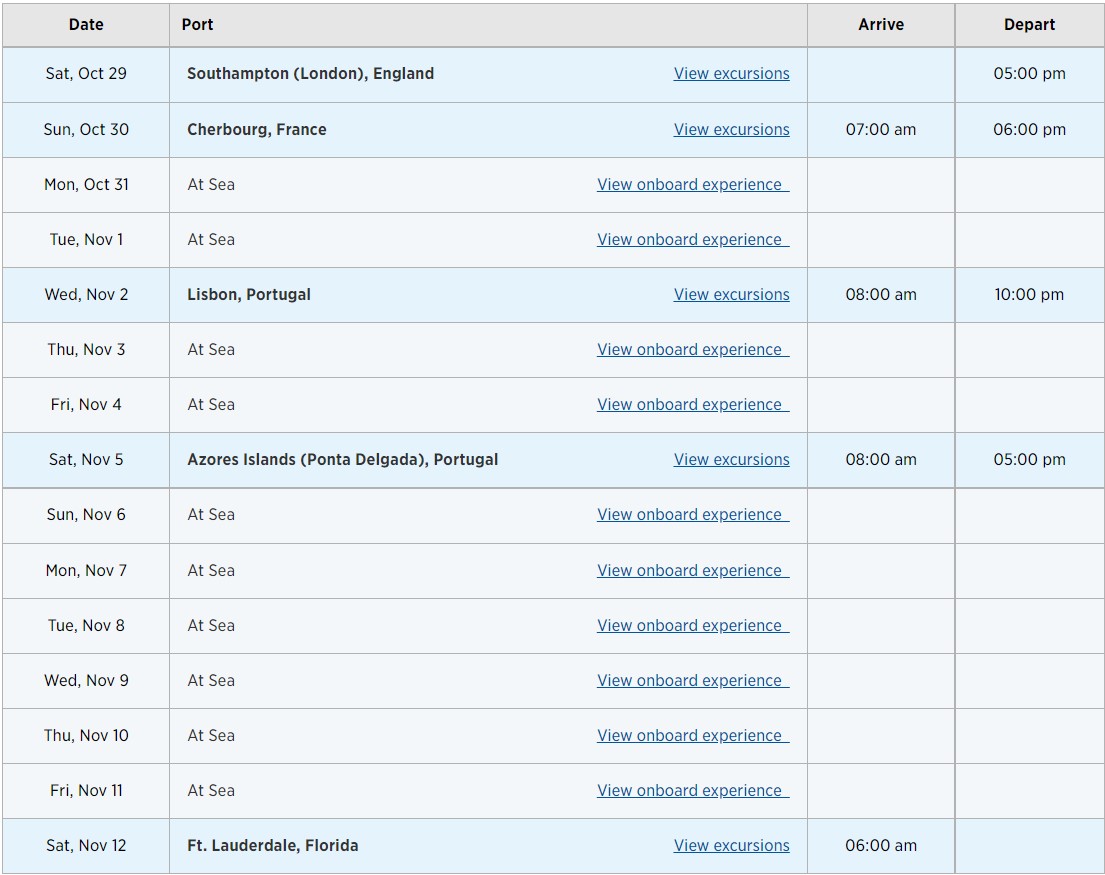This screenshot has width=1105, height=875.
Task: Select the Mon, Oct 31 date cell
Action: 86,185
